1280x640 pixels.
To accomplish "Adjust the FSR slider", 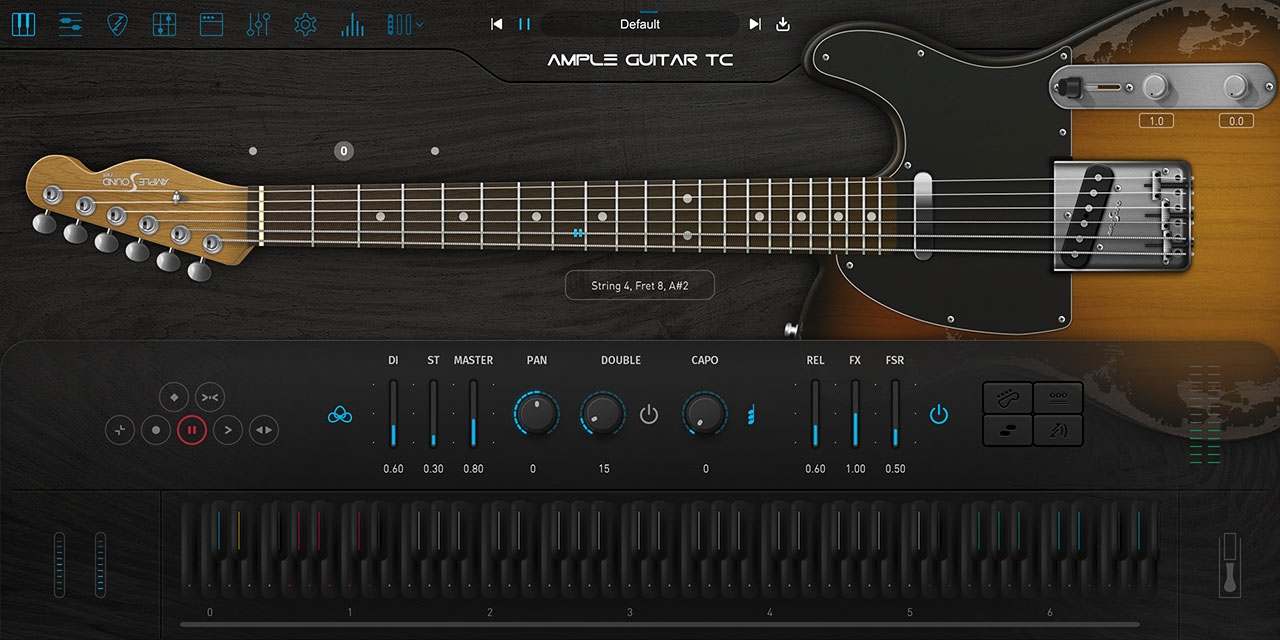I will (895, 413).
